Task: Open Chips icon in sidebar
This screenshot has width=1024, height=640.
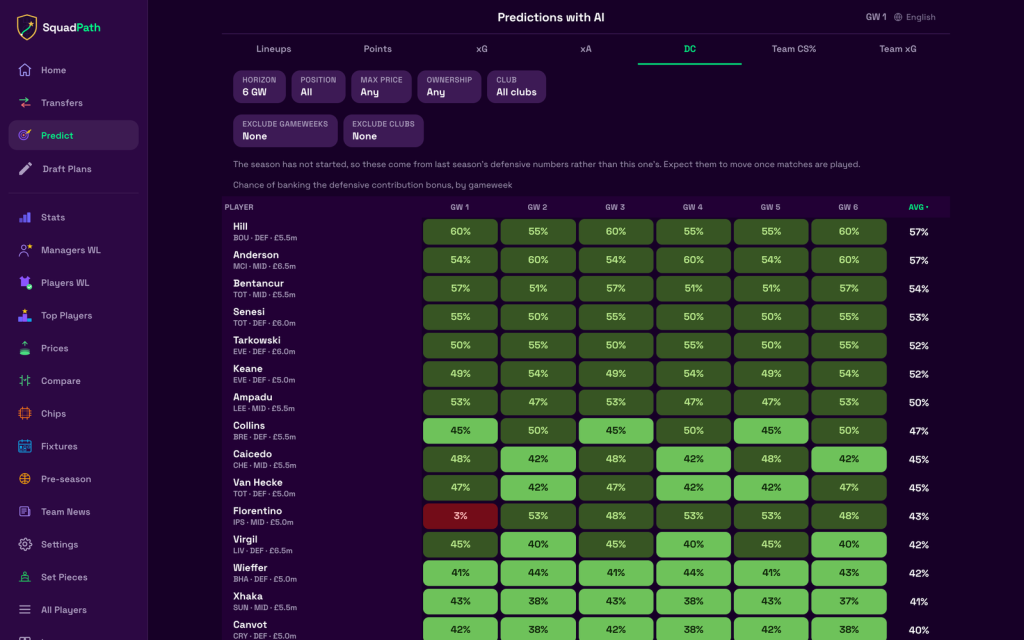Action: [25, 413]
